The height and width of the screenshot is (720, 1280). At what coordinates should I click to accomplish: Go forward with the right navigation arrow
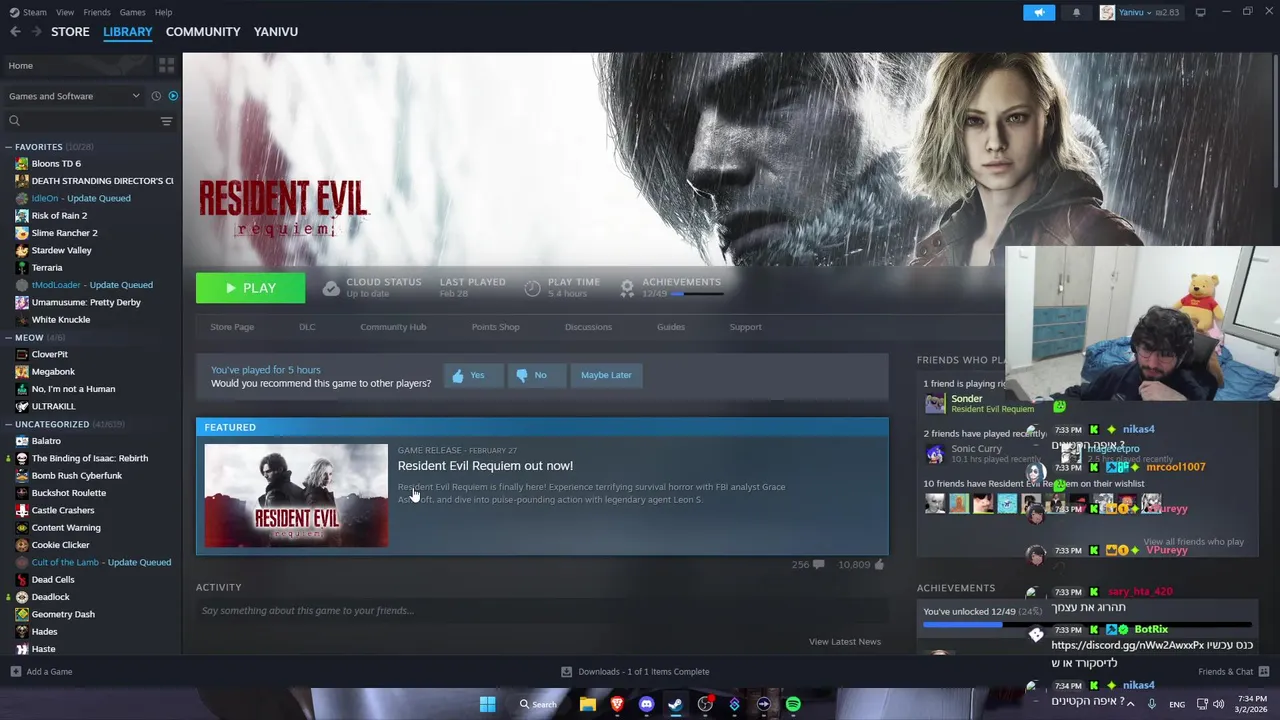(37, 32)
